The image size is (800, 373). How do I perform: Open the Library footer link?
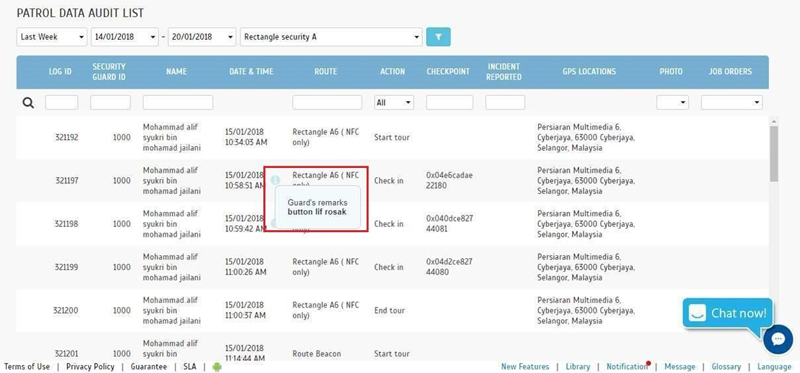tap(578, 367)
